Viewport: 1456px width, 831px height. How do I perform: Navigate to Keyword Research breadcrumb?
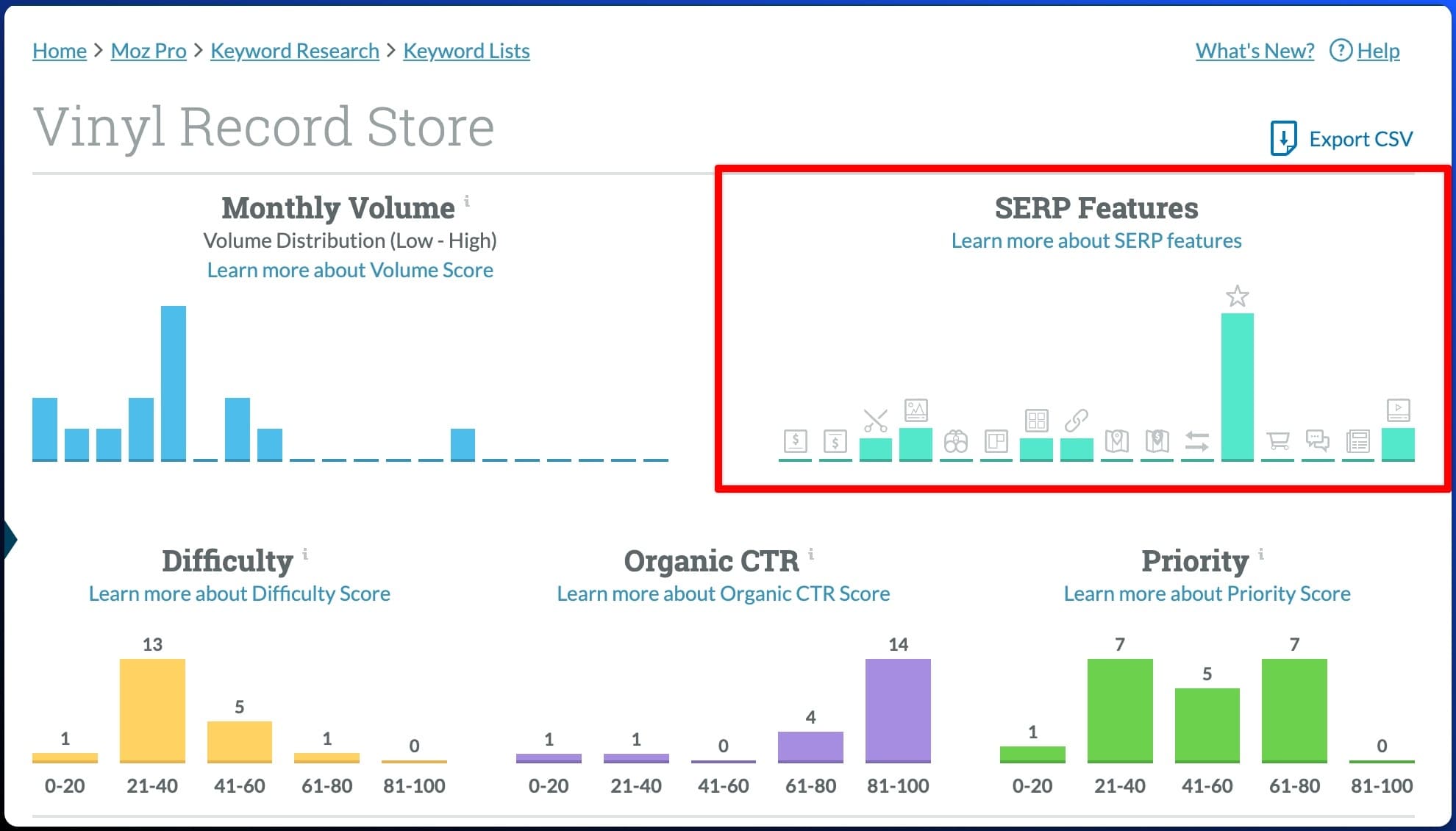click(294, 50)
